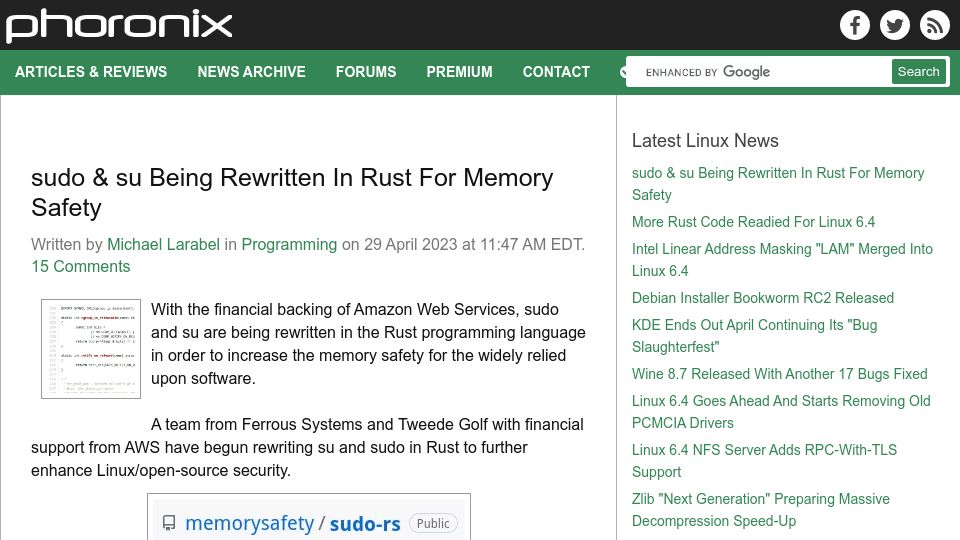Open More Rust Code Readied For Linux 6.4
This screenshot has height=540, width=960.
click(x=753, y=222)
